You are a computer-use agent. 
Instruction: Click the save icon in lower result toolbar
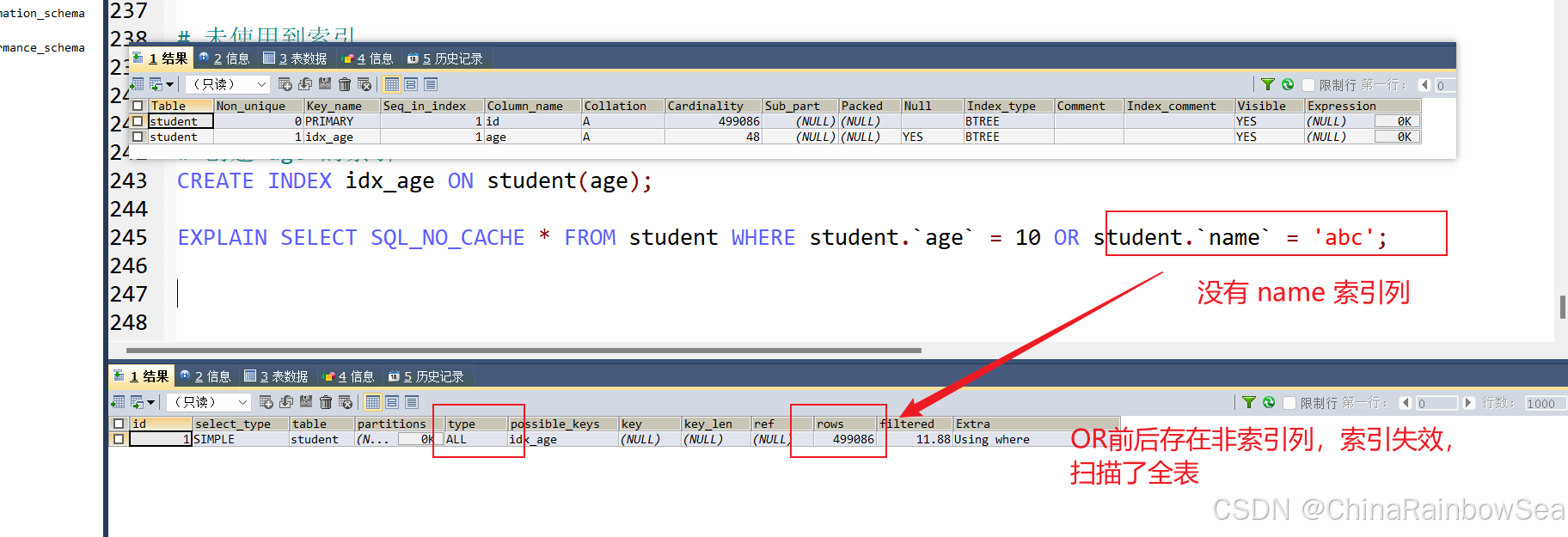[x=306, y=402]
